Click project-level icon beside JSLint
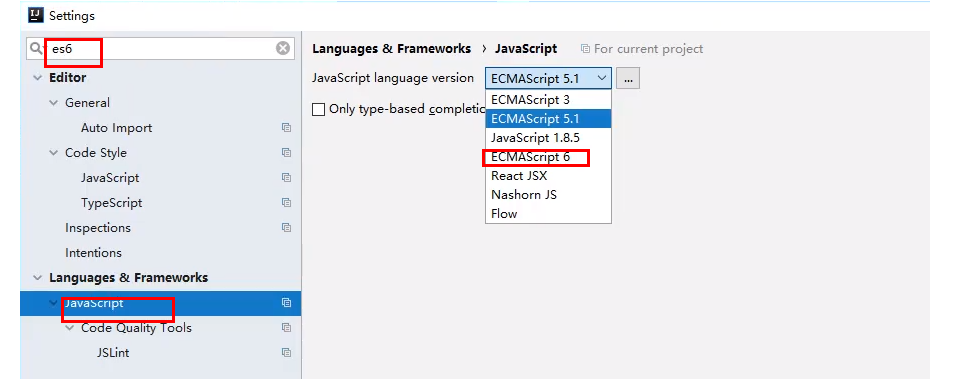Screen dimensions: 962x388 pos(286,353)
